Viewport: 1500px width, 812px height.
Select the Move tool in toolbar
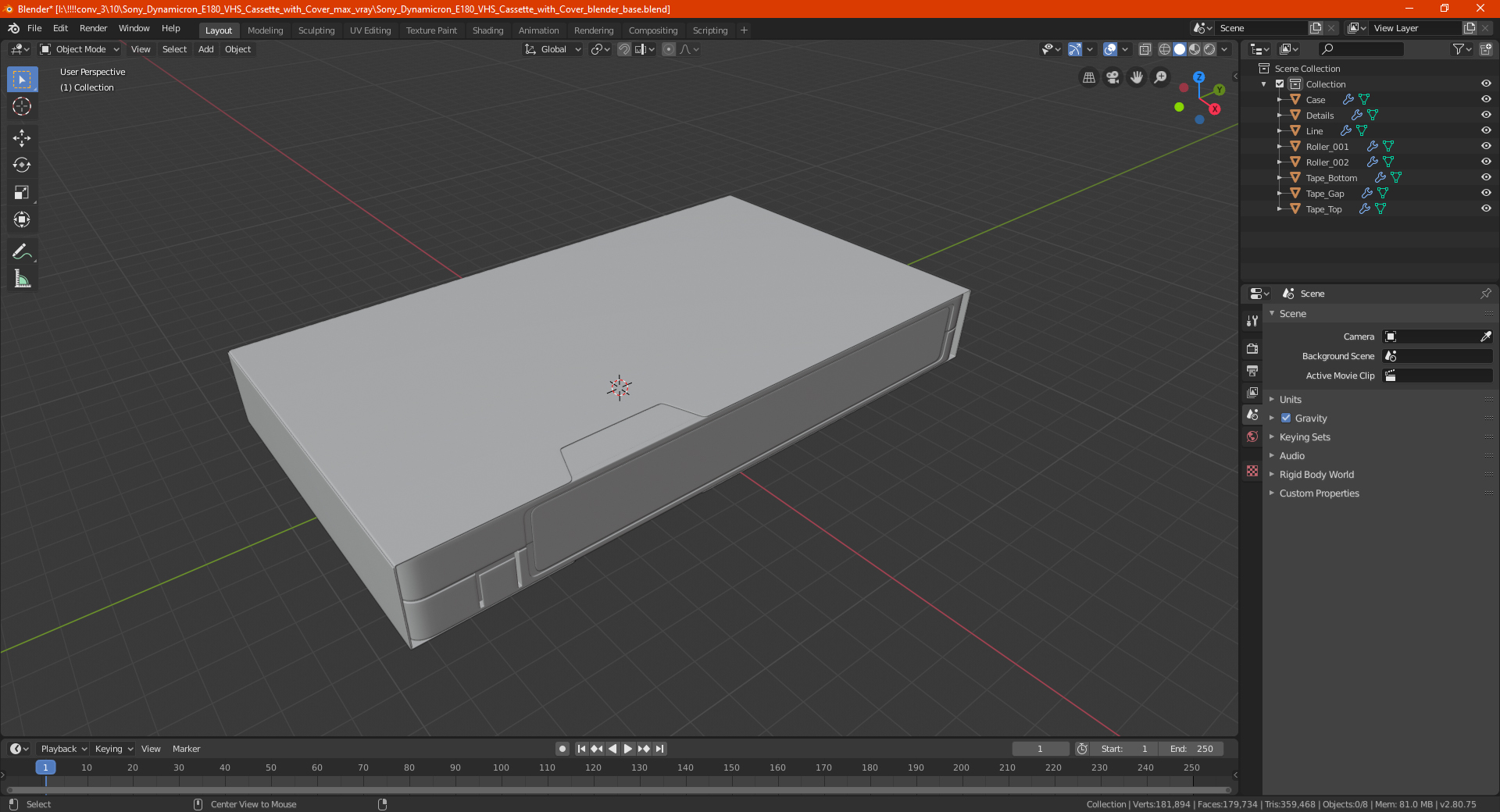click(22, 138)
